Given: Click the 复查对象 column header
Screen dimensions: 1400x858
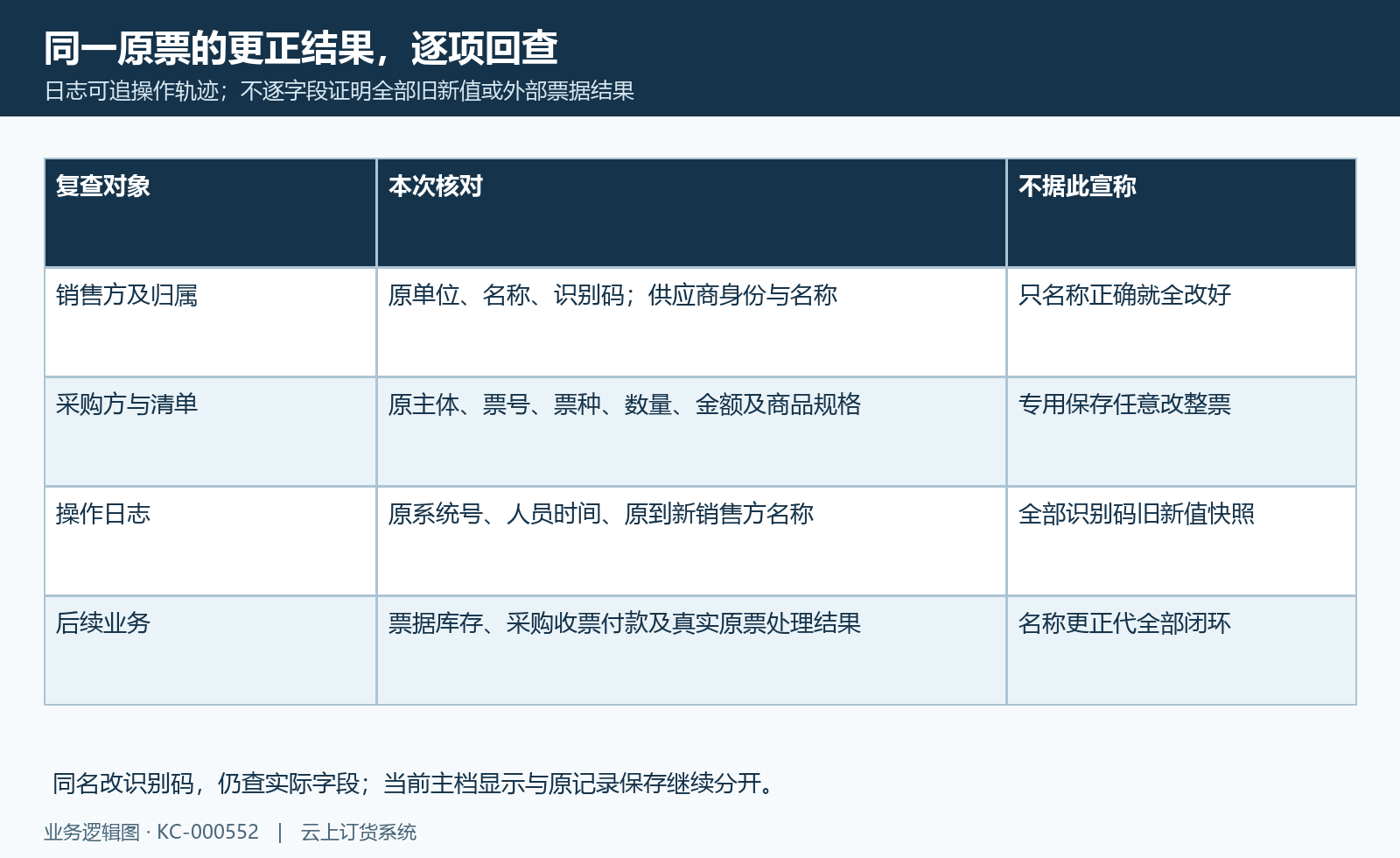Looking at the screenshot, I should pyautogui.click(x=211, y=213).
